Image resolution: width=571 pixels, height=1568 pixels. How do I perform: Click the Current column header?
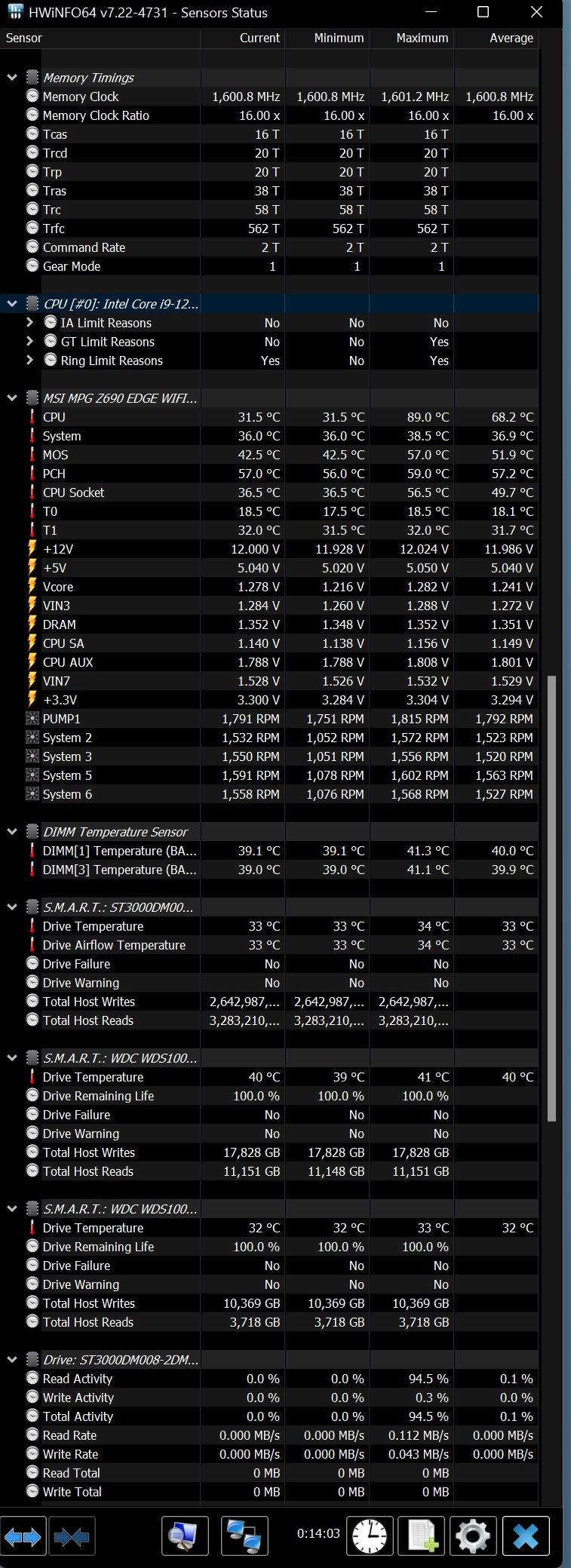pos(243,38)
